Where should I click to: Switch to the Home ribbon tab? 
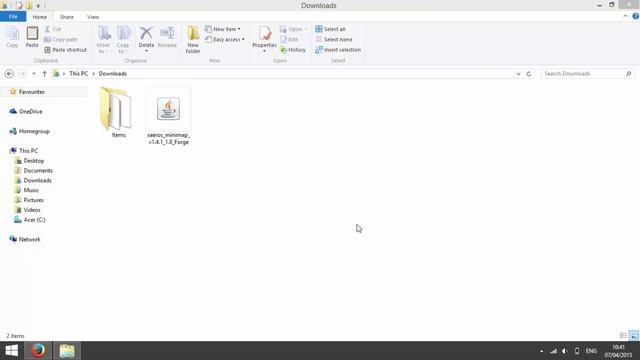(40, 17)
